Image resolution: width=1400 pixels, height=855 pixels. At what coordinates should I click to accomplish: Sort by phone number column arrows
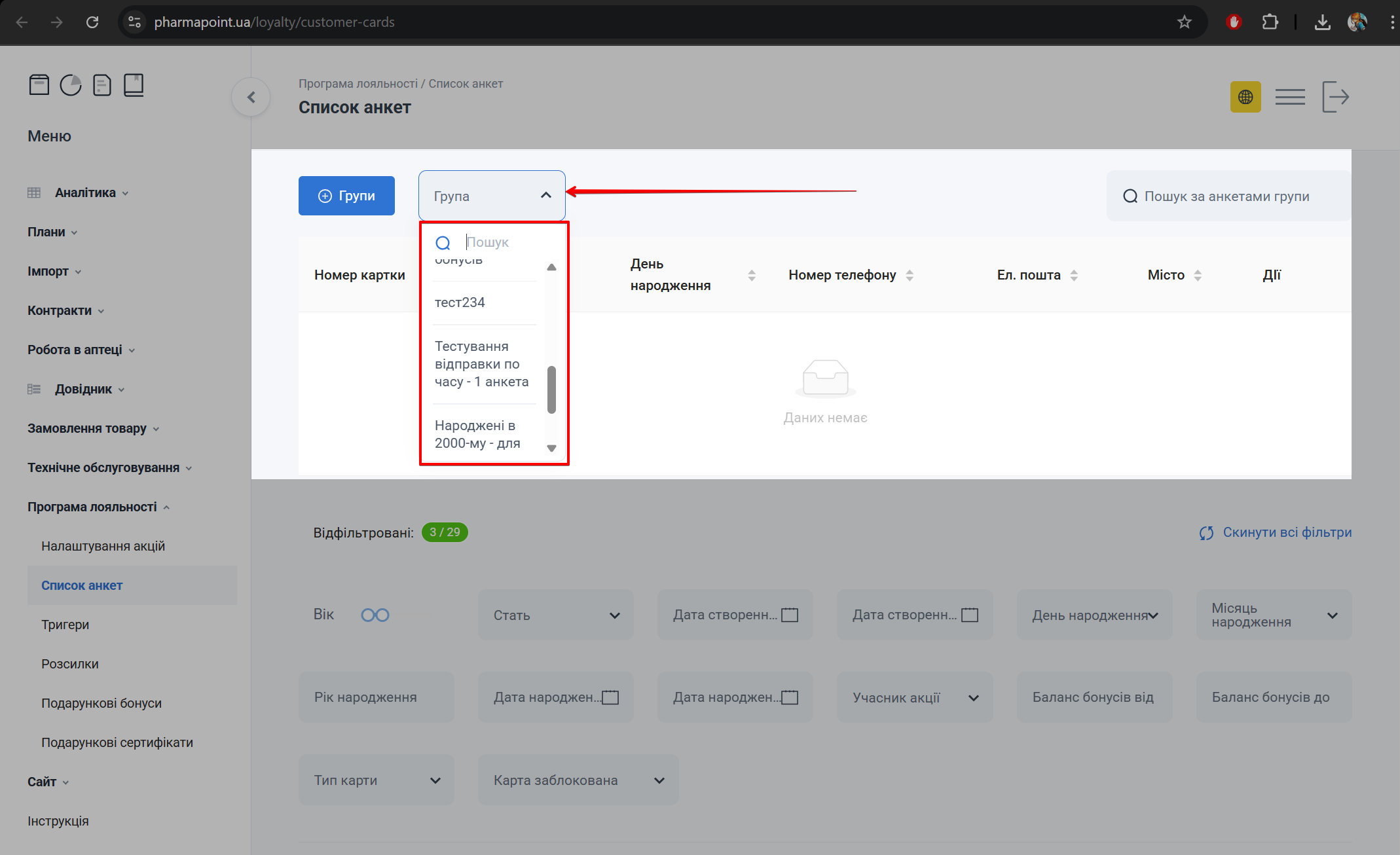coord(910,276)
